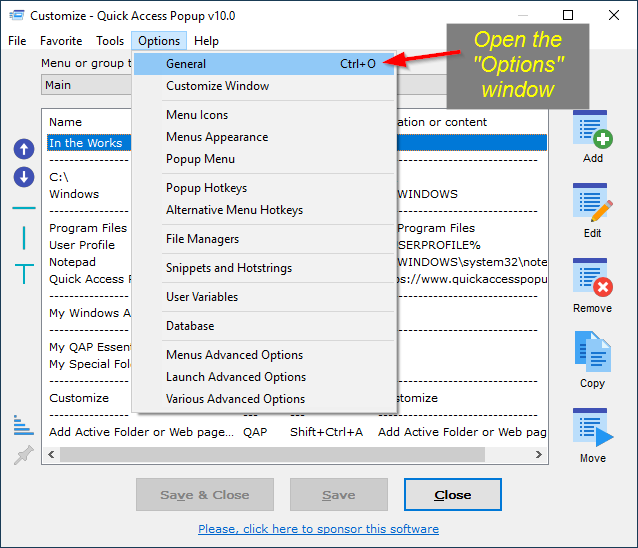Open the Help menu
638x548 pixels.
206,41
